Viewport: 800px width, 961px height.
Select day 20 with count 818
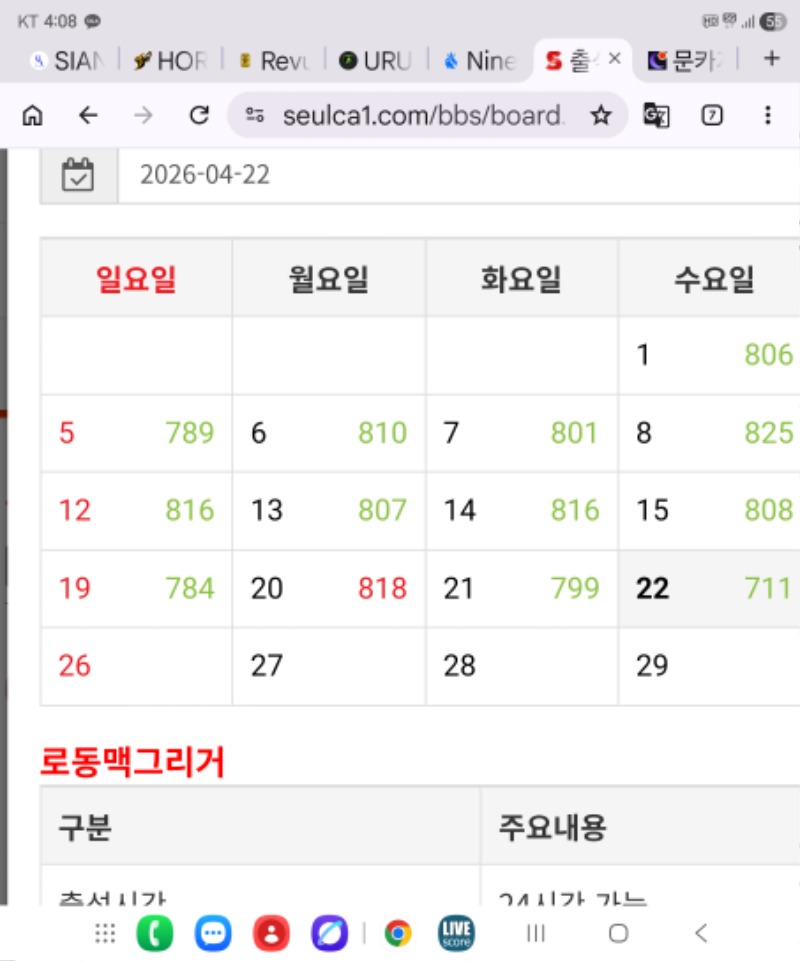pos(329,588)
